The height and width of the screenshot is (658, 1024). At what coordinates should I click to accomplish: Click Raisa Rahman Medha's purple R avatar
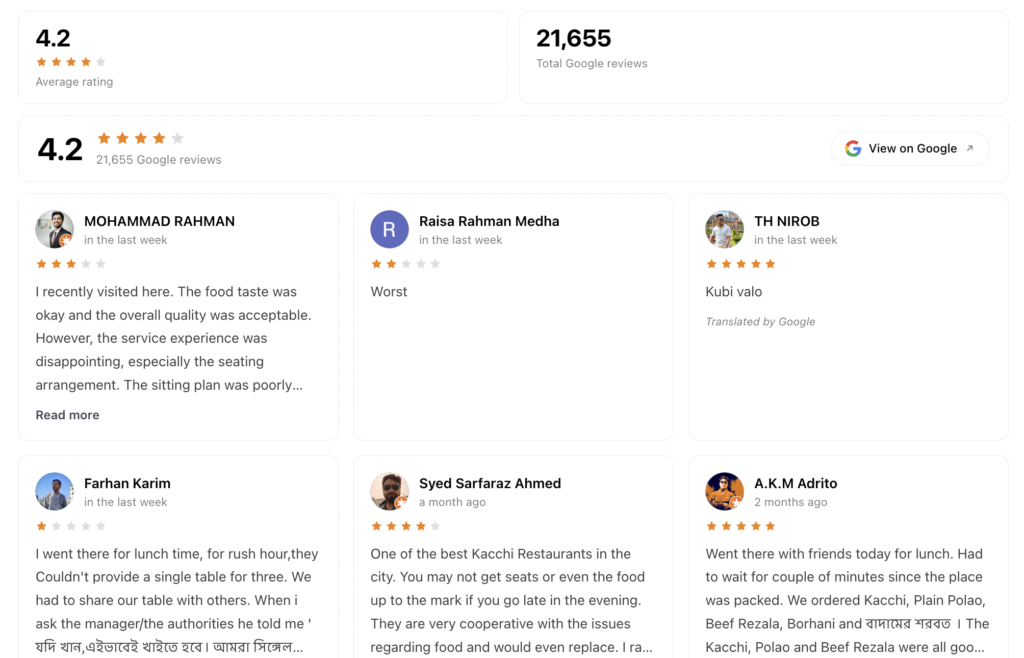coord(389,229)
